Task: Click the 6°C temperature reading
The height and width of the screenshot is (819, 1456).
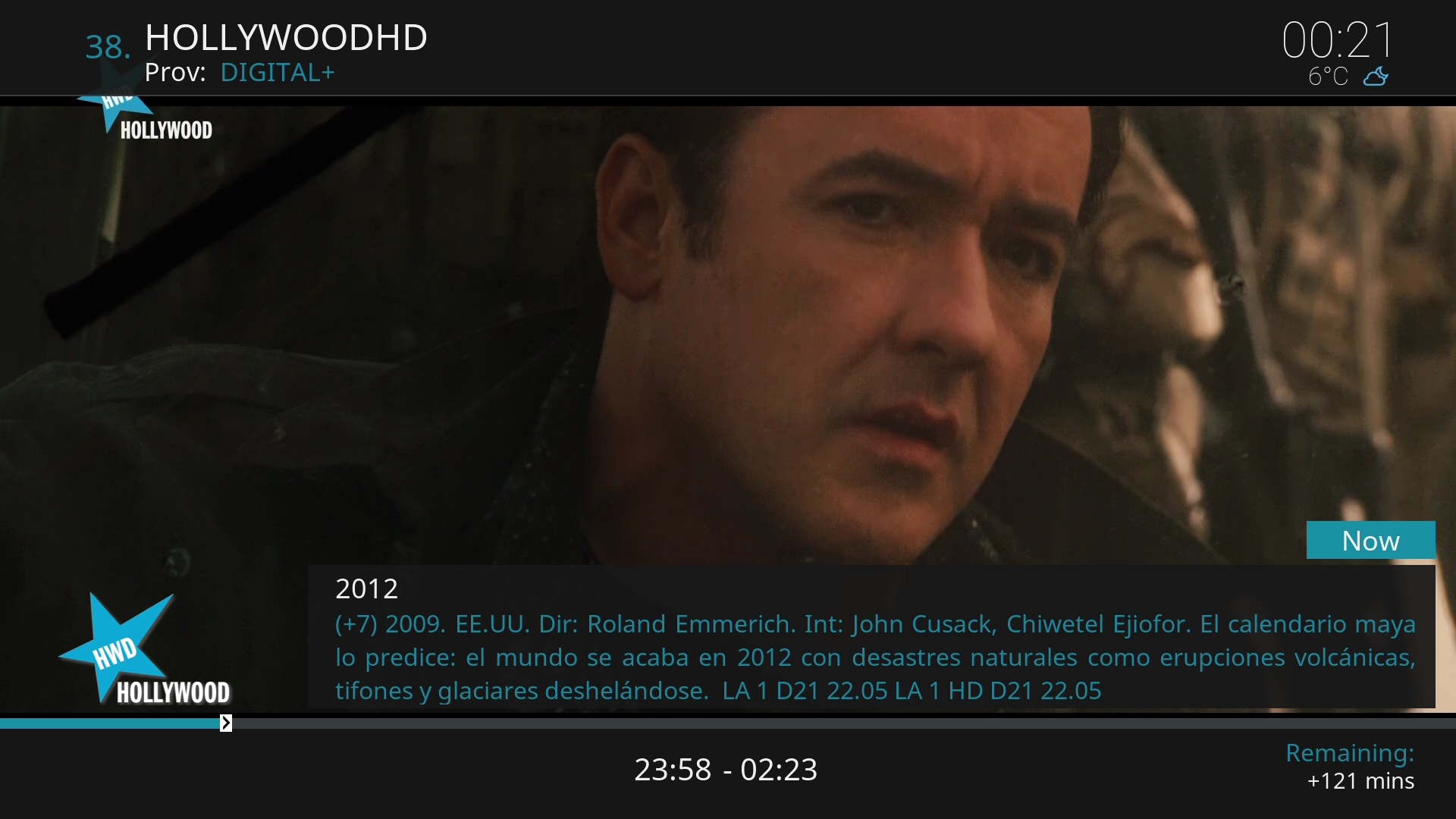Action: pos(1328,77)
